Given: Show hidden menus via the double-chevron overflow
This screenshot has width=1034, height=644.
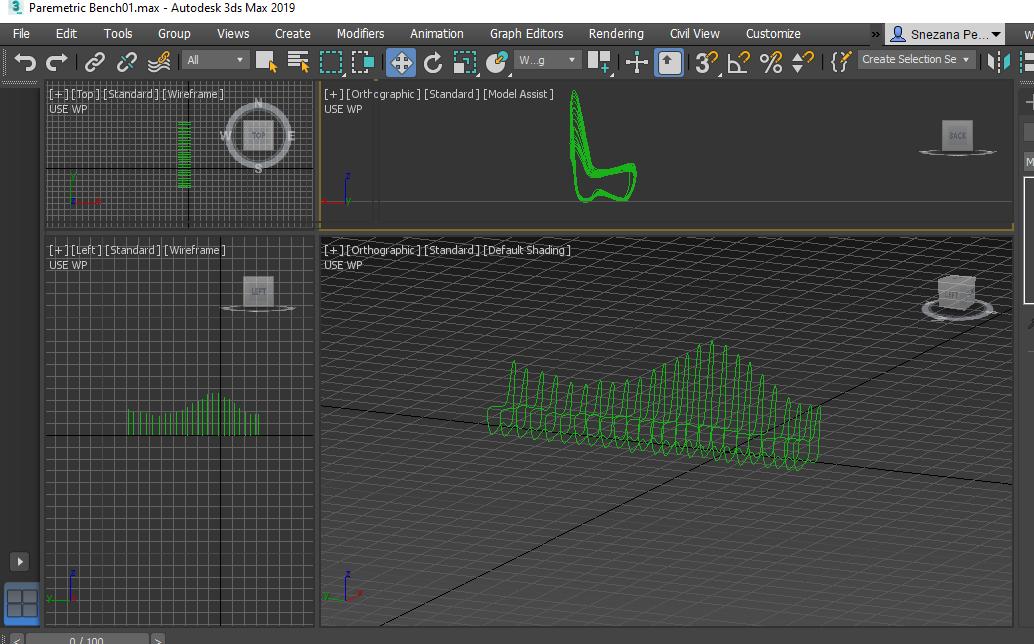Looking at the screenshot, I should (x=875, y=34).
